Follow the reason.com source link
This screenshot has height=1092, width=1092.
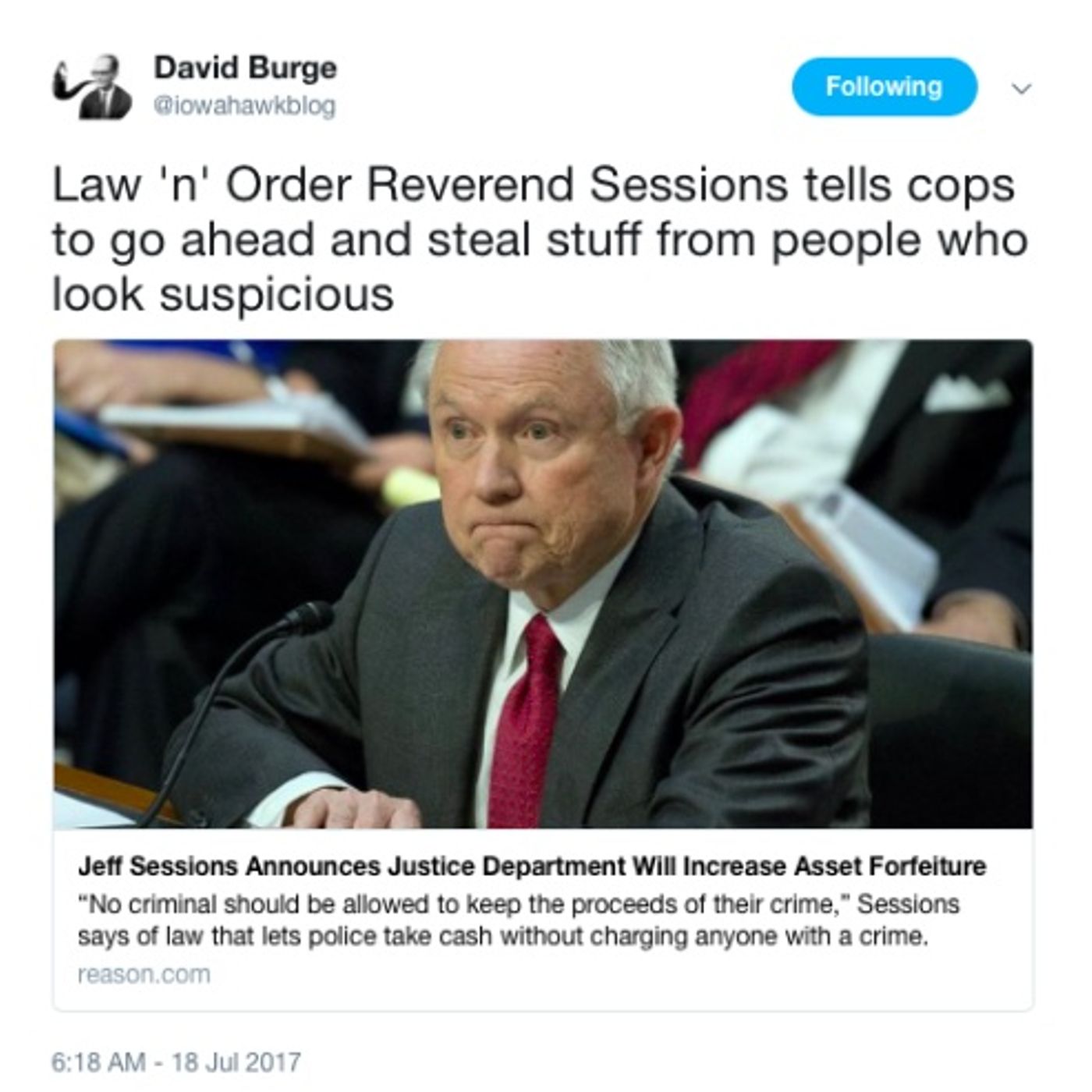[144, 974]
